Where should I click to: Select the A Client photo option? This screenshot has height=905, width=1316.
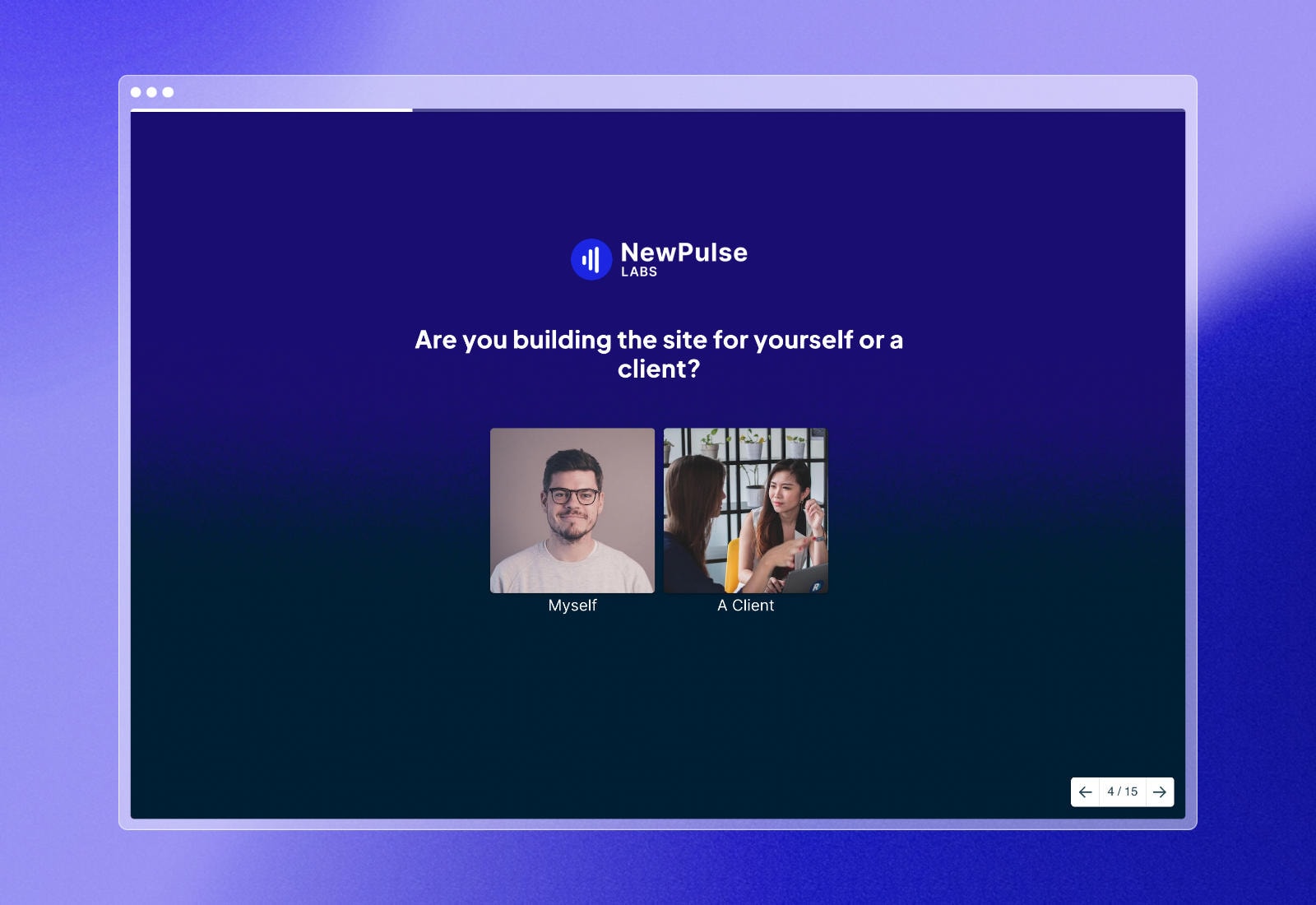pos(746,510)
